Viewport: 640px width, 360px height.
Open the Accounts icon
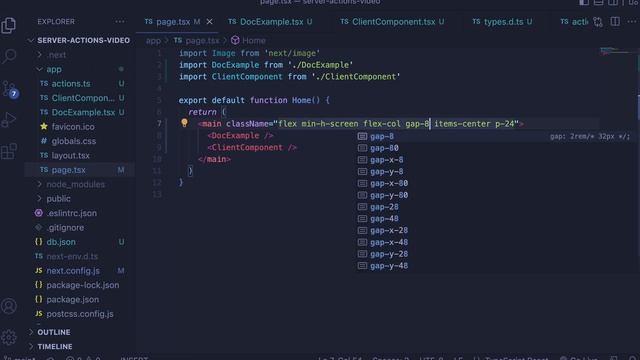click(x=9, y=306)
